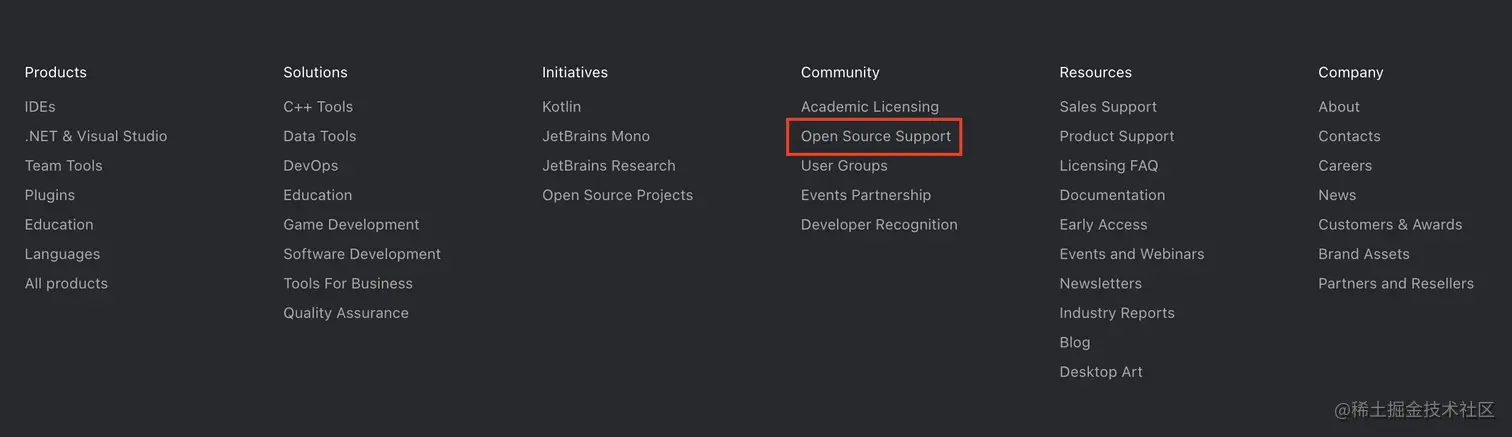The width and height of the screenshot is (1512, 437).
Task: Open Careers under Company
Action: 1345,166
